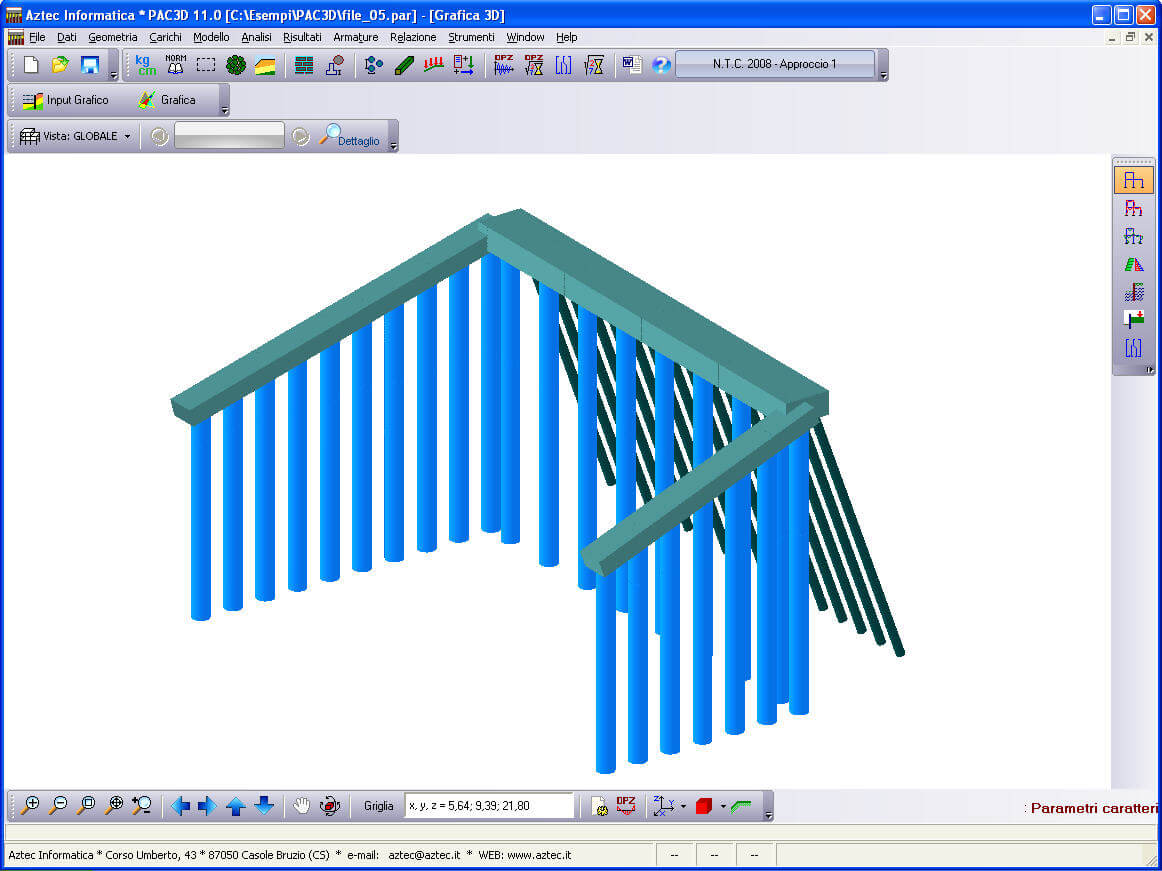Activate the hand pan tool
This screenshot has width=1162, height=871.
(301, 806)
